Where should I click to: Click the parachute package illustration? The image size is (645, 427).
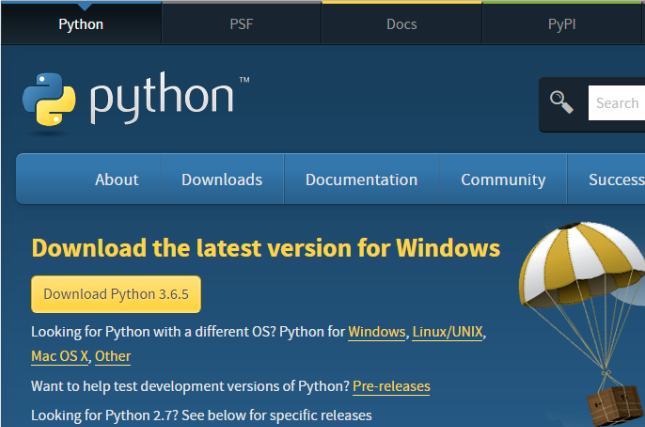[582, 323]
